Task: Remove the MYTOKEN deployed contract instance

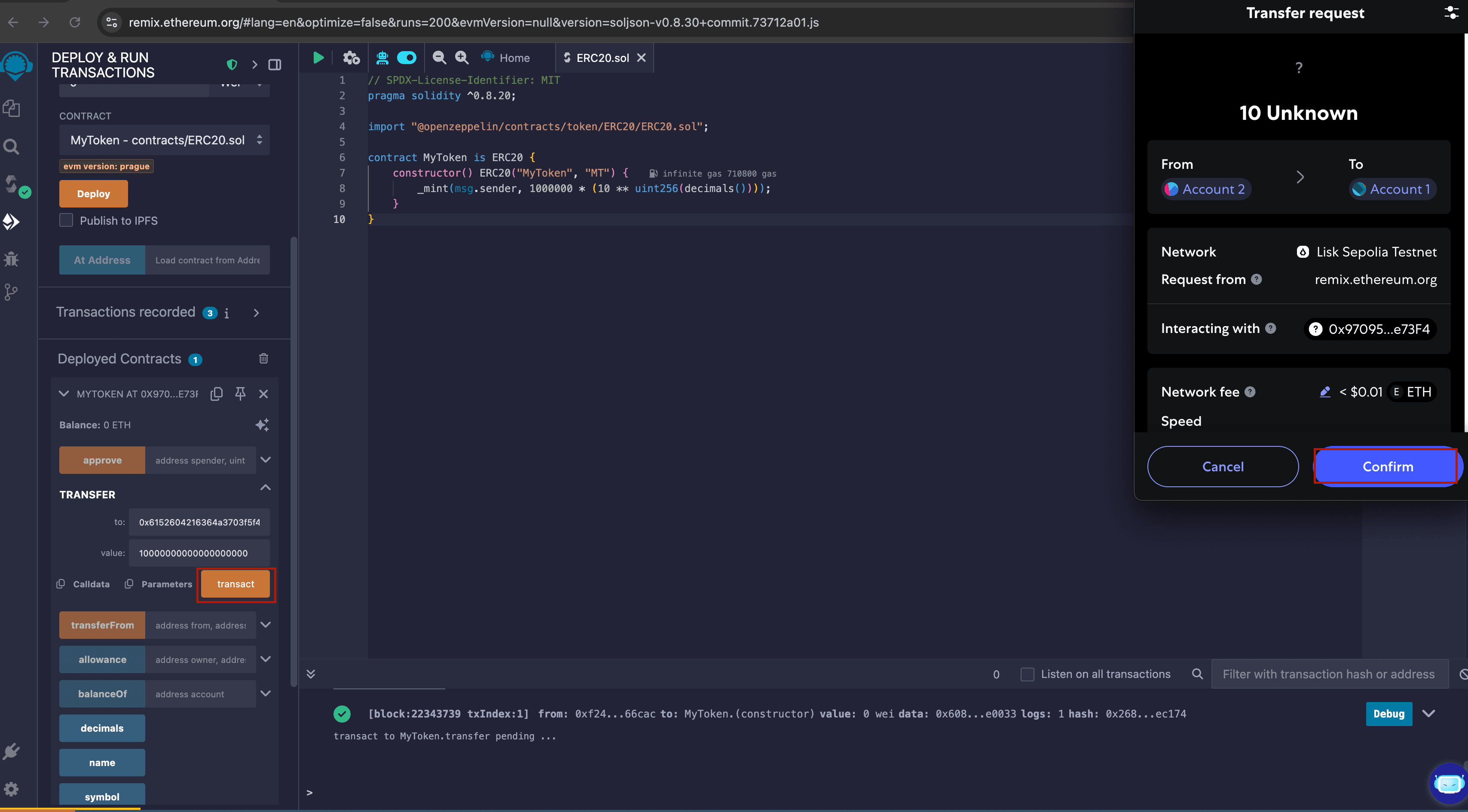Action: coord(263,394)
